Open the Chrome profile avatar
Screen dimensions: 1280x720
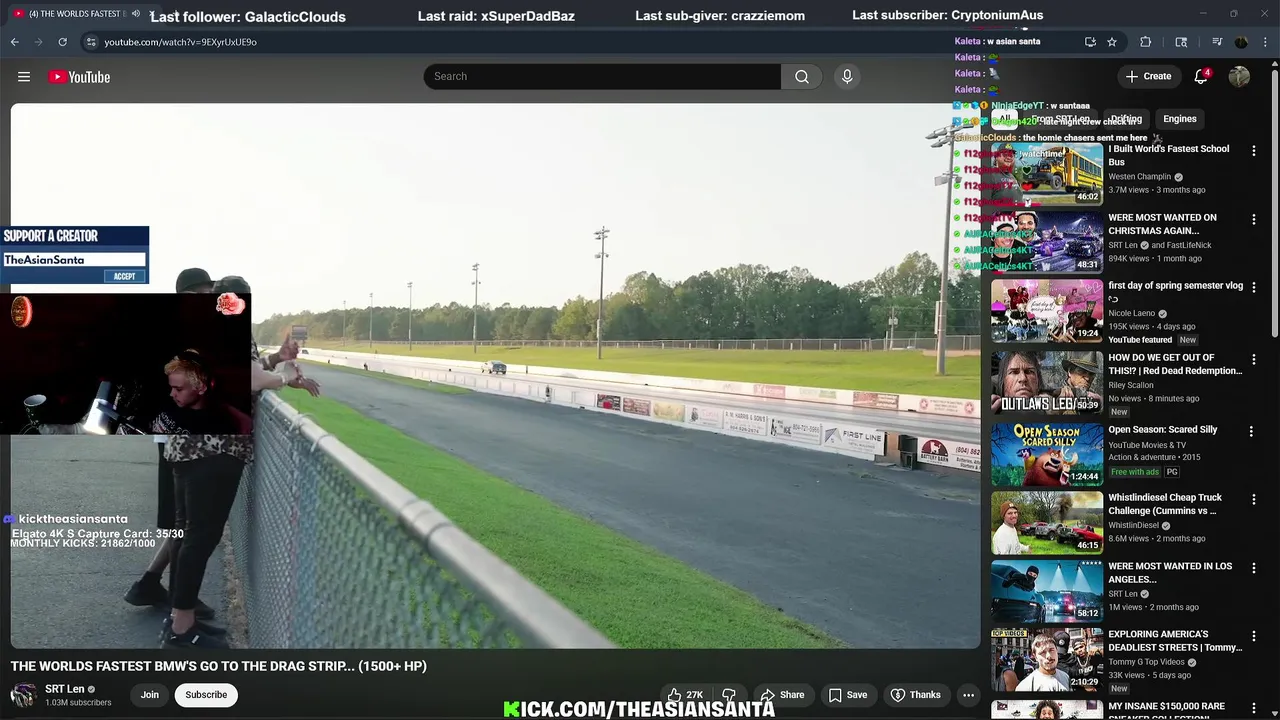point(1241,42)
